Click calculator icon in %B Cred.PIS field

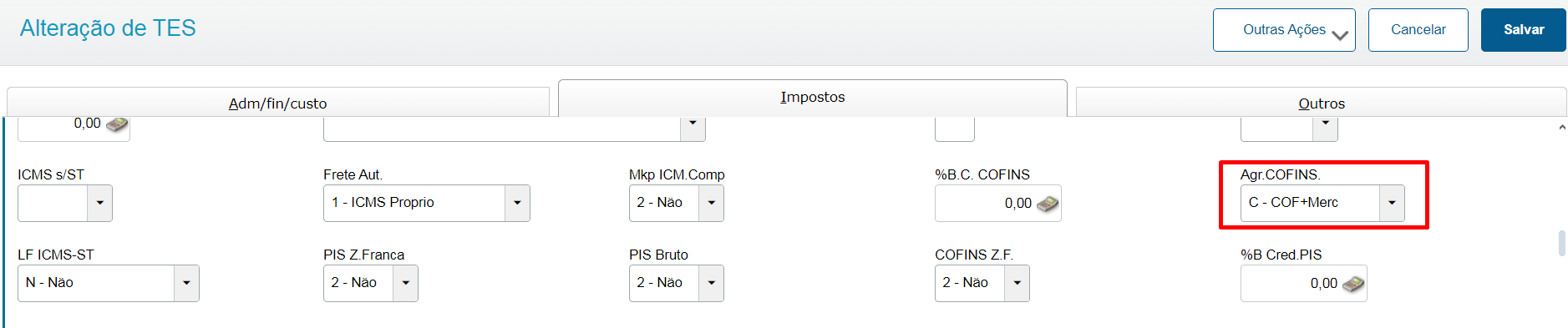pos(1353,284)
